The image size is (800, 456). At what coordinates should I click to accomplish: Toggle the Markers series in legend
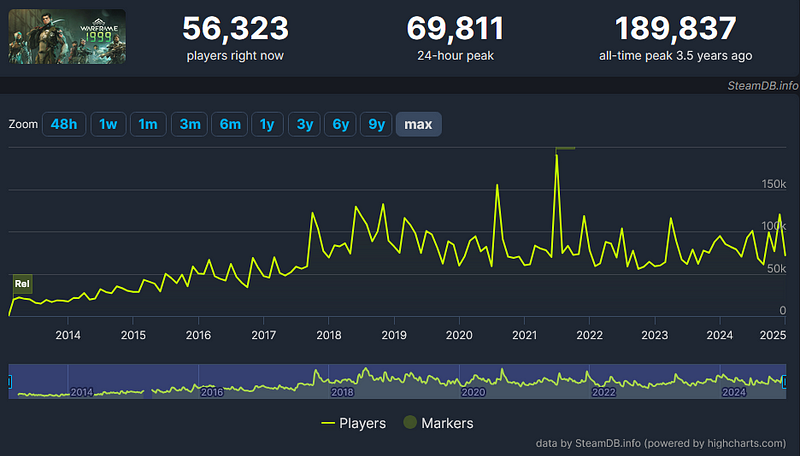(438, 423)
